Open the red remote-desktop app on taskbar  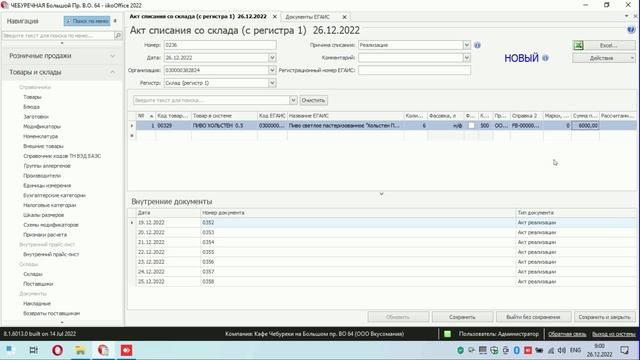[127, 350]
